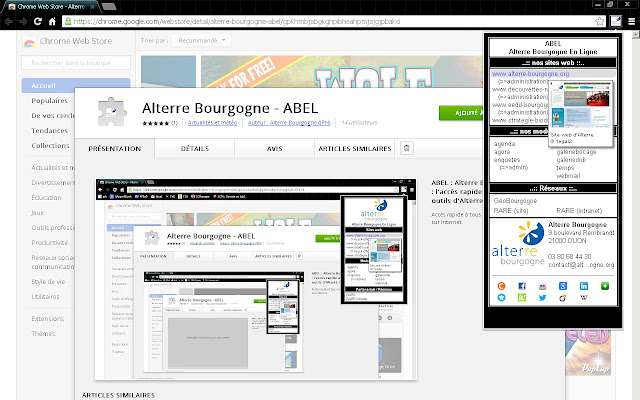Click the green plus icon in ABEL popup
The height and width of the screenshot is (400, 640).
tap(604, 286)
